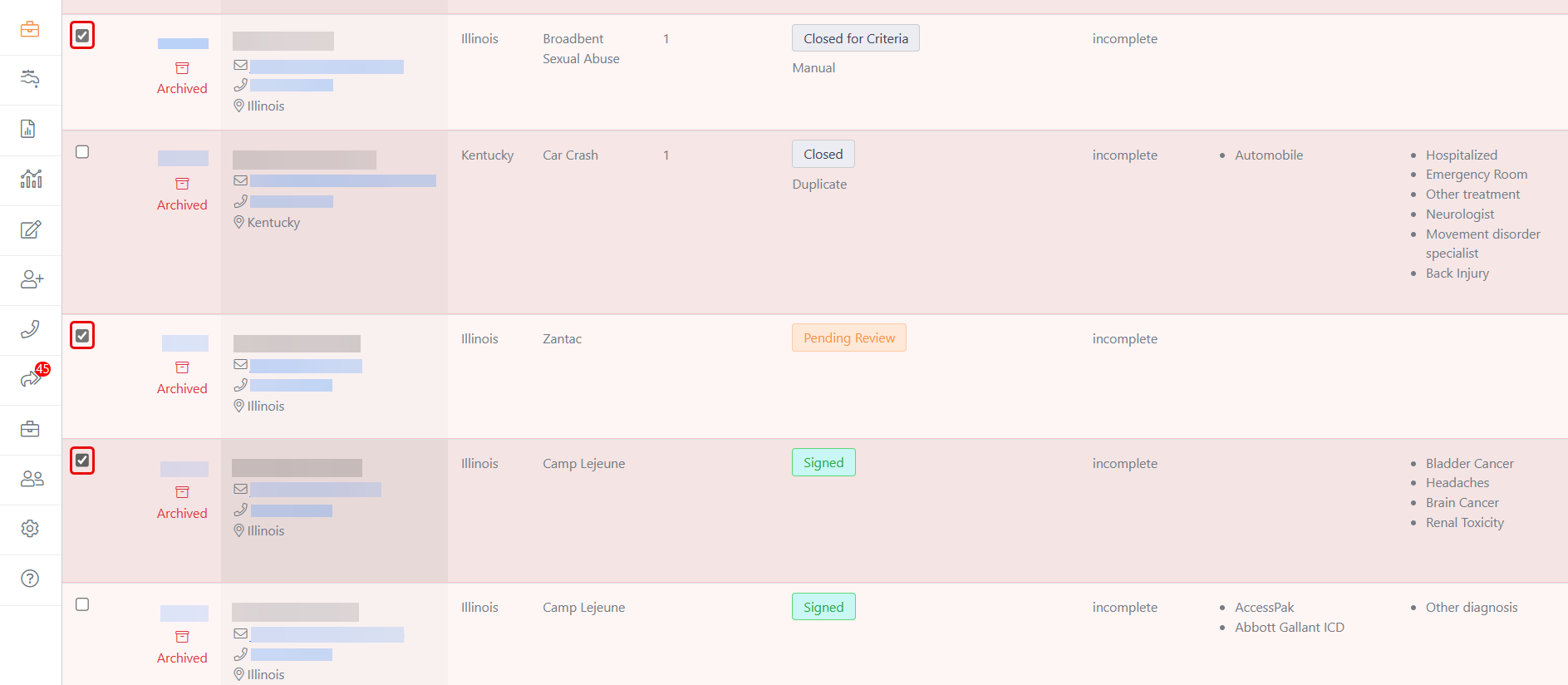The height and width of the screenshot is (685, 1568).
Task: Click the faucet icon in the sidebar
Action: pyautogui.click(x=30, y=79)
